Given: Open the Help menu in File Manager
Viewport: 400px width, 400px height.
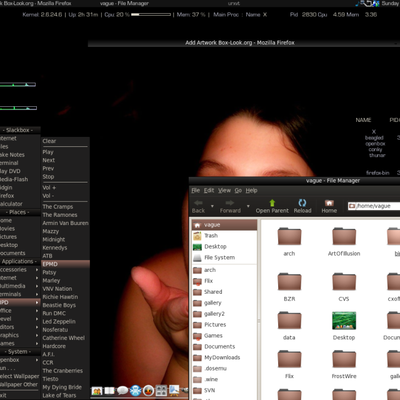Looking at the screenshot, I should [251, 190].
